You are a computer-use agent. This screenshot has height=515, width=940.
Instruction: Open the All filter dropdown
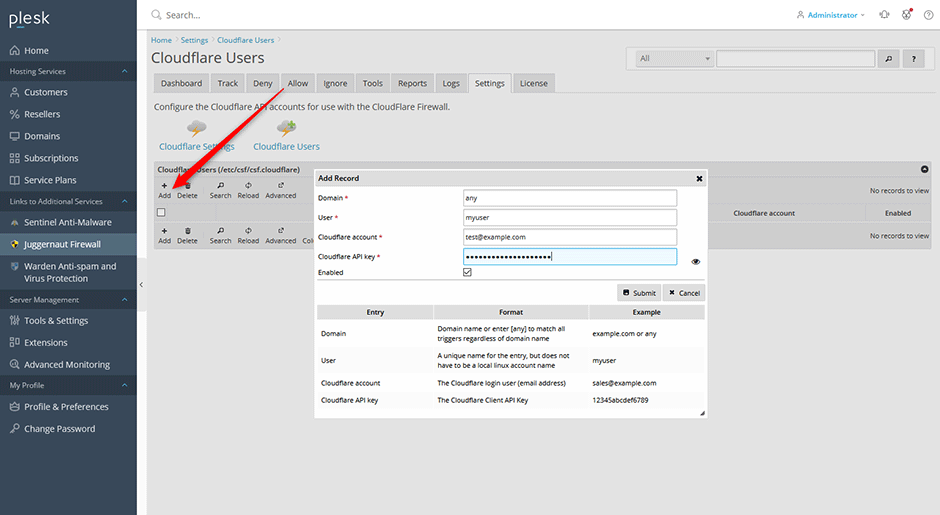tap(674, 59)
